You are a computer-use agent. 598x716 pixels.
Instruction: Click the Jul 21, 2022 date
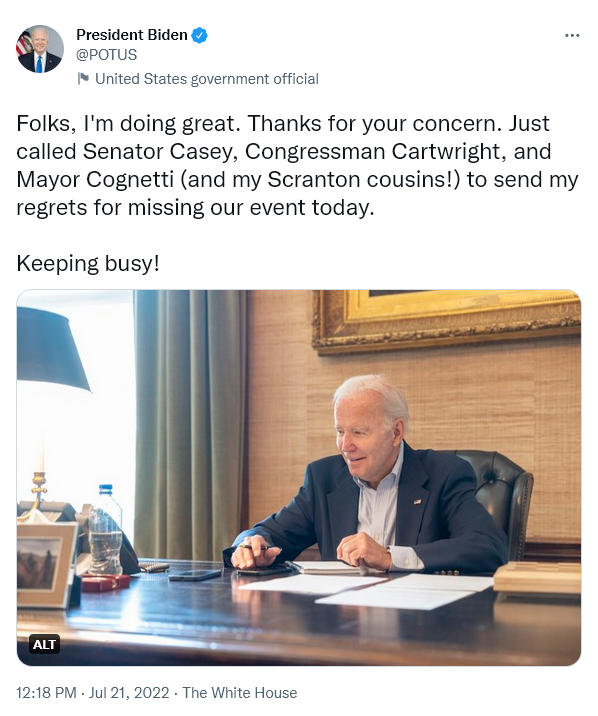(129, 693)
